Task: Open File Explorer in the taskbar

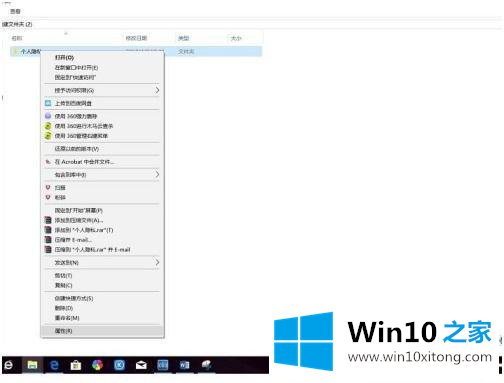Action: [32, 365]
